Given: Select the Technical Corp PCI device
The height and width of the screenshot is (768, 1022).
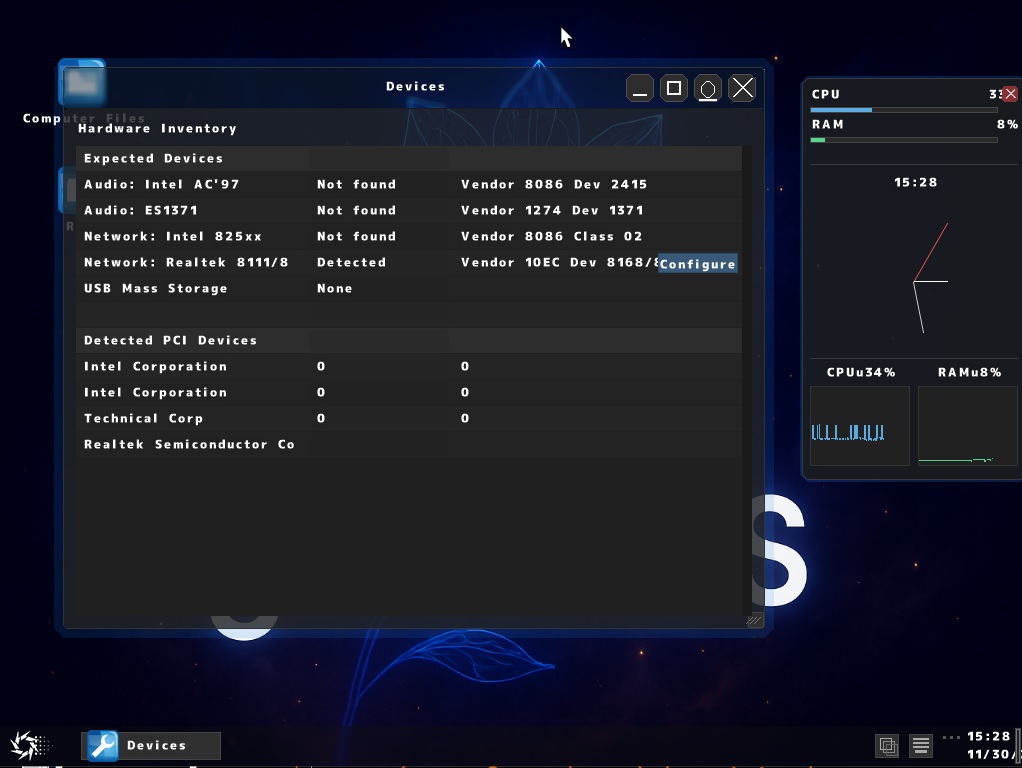Looking at the screenshot, I should [143, 418].
